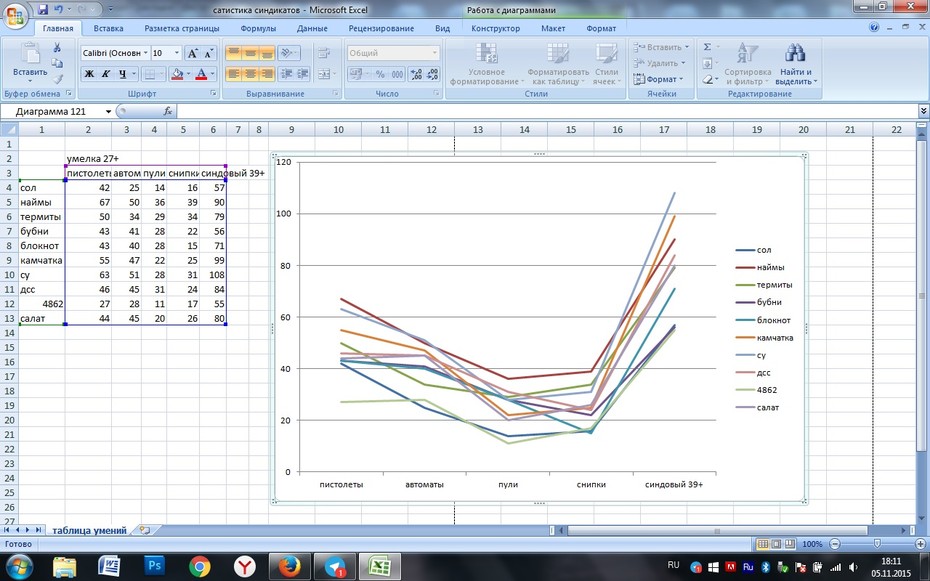Toggle bottom vertical alignment
Viewport: 930px width, 581px height.
coord(267,53)
